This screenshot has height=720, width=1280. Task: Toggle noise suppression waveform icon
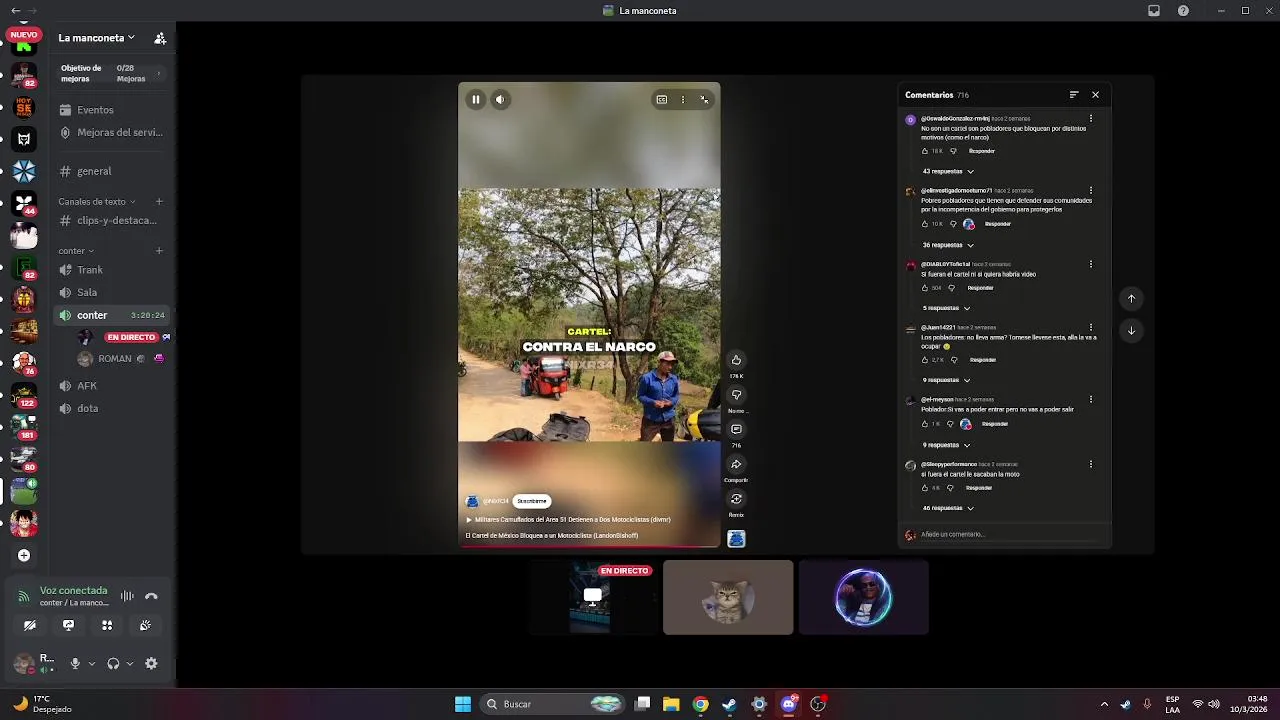pyautogui.click(x=127, y=596)
